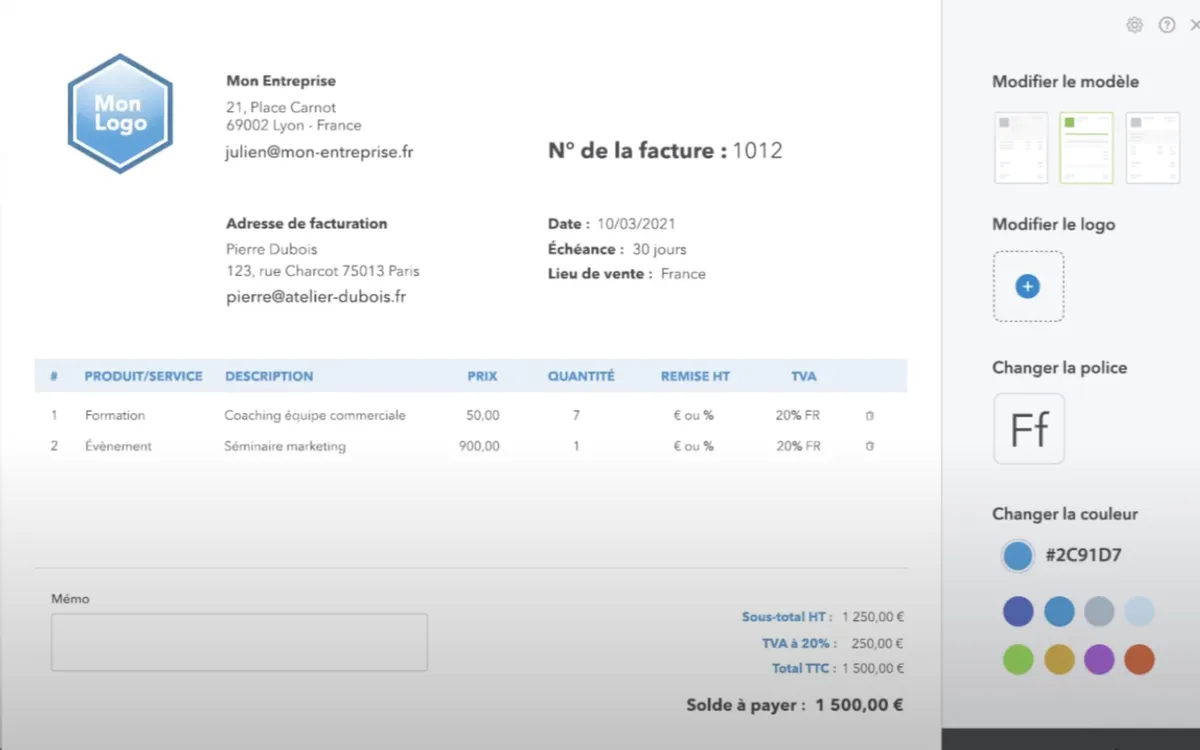Click the julien@mon-entreprise.fr email

click(320, 152)
